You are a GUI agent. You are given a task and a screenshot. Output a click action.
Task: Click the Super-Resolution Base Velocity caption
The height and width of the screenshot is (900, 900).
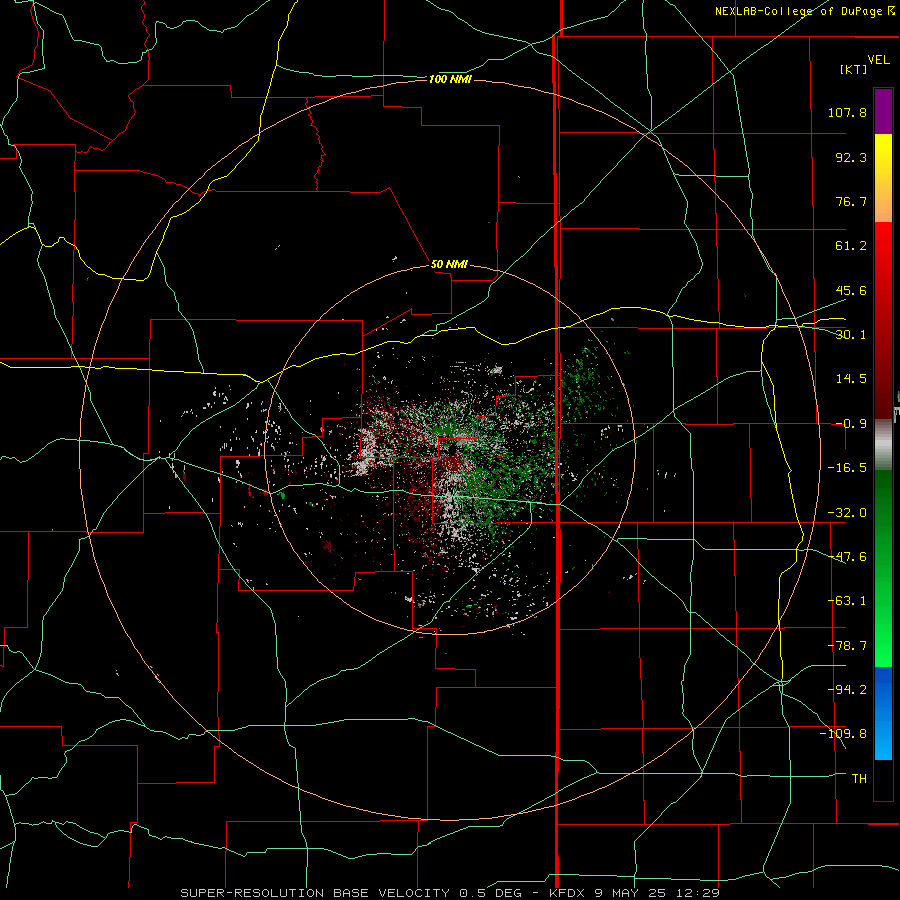(x=450, y=893)
